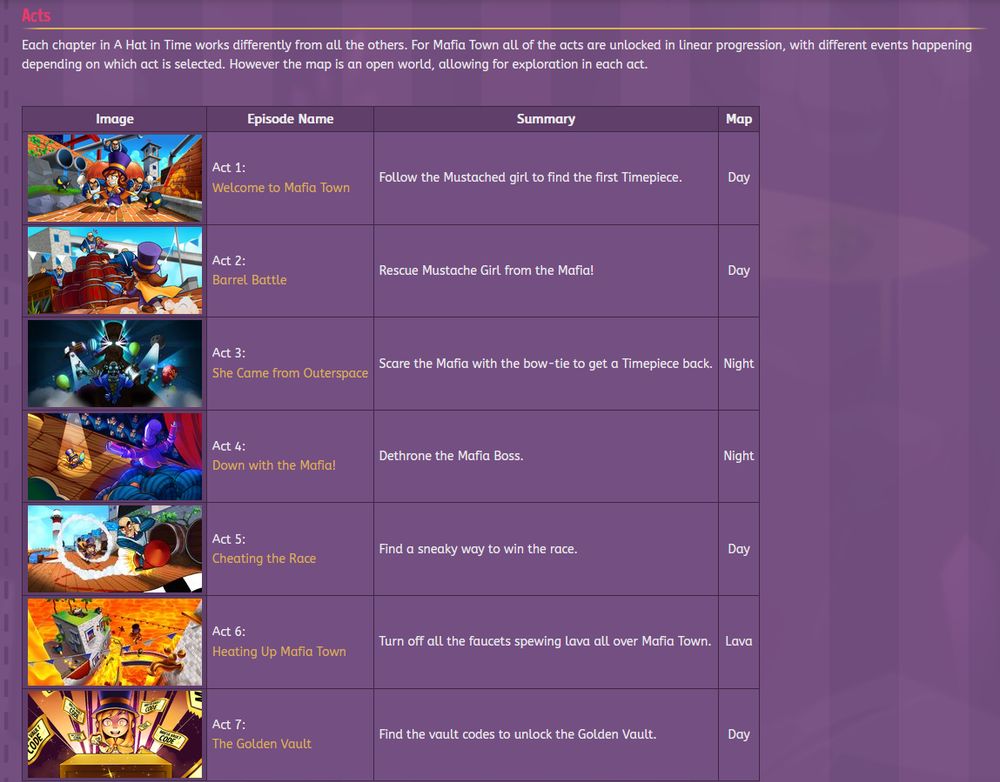
Task: Click the Act 4 Mafia Boss stage image
Action: (115, 456)
